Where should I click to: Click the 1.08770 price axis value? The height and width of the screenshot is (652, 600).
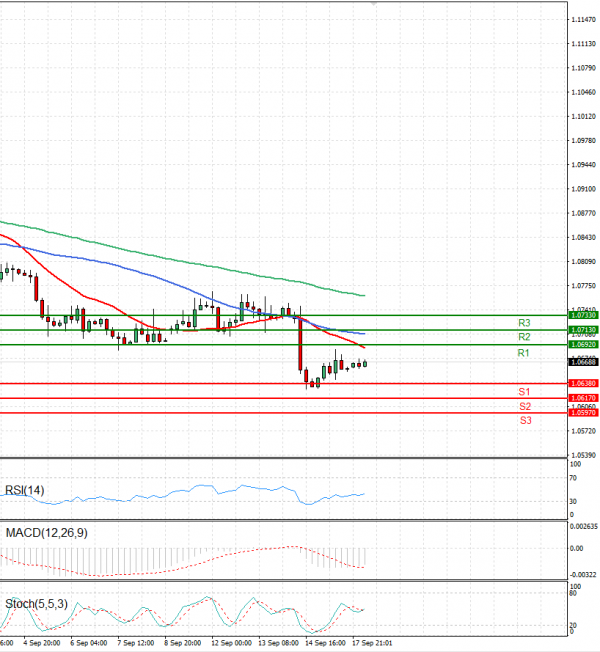(583, 213)
